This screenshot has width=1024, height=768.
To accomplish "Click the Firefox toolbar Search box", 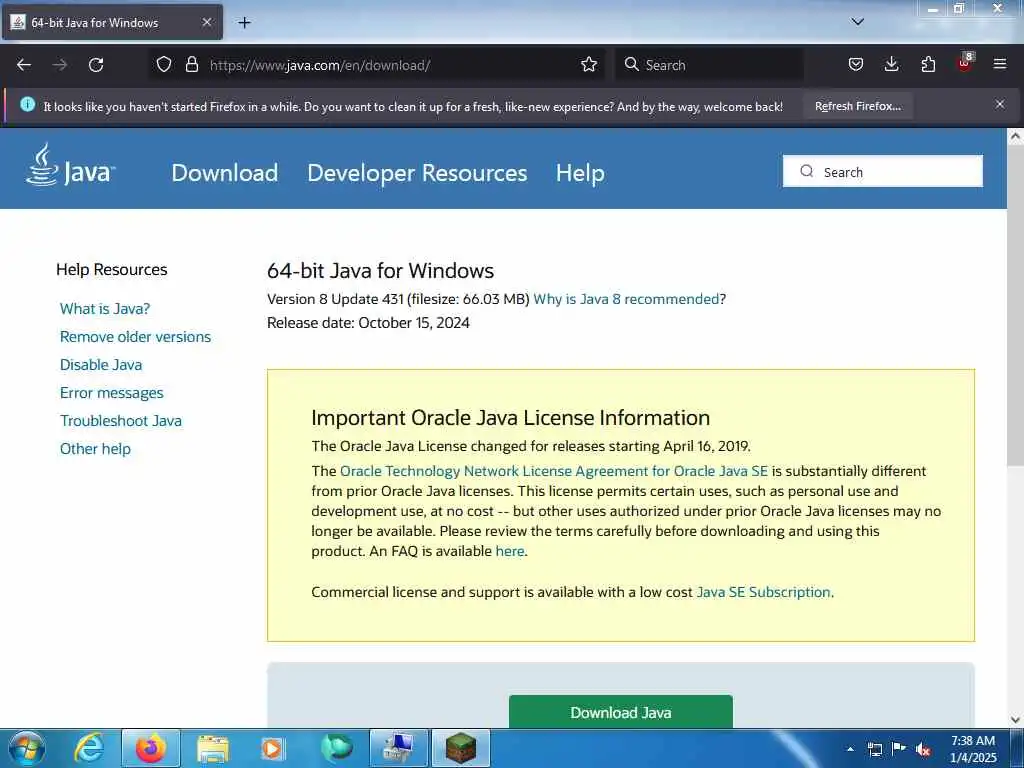I will (x=709, y=65).
